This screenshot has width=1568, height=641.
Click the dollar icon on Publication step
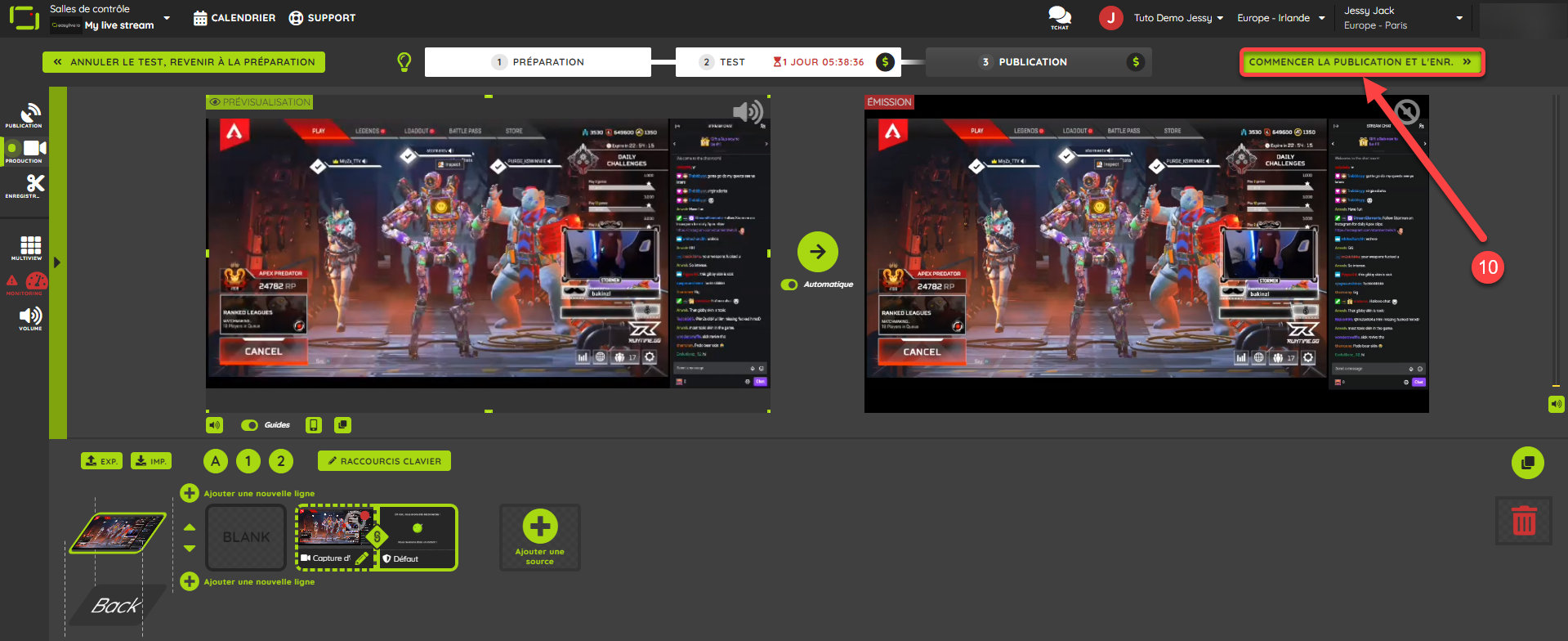pos(1135,62)
